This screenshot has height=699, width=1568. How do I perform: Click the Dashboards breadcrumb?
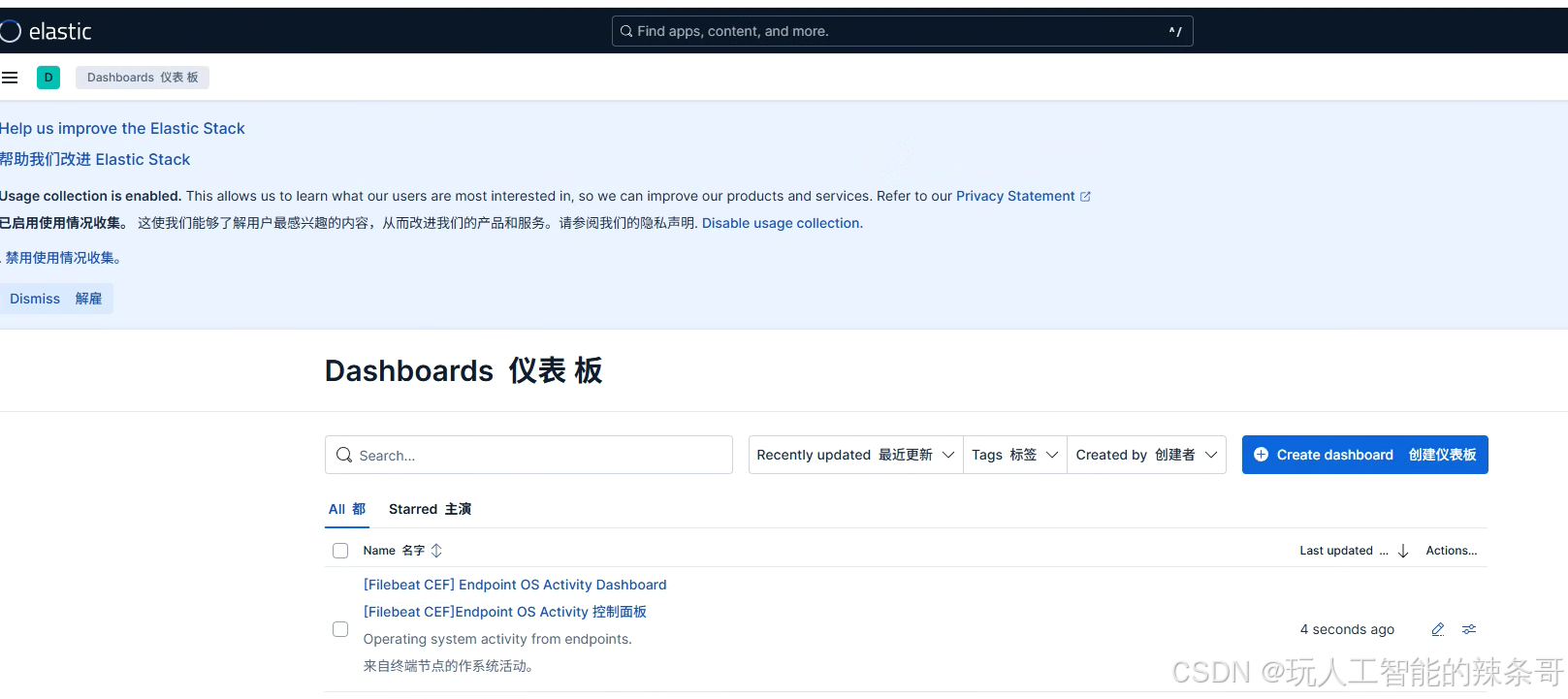143,78
